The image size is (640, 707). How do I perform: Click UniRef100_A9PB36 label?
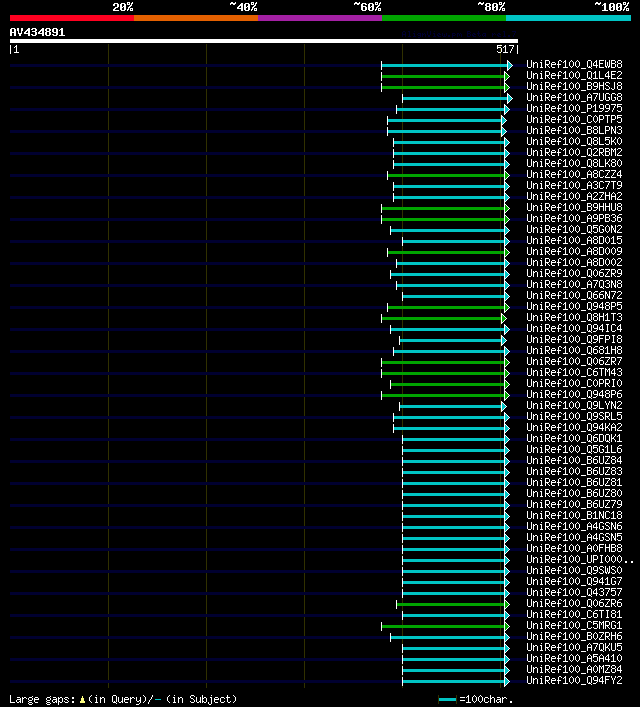(574, 218)
